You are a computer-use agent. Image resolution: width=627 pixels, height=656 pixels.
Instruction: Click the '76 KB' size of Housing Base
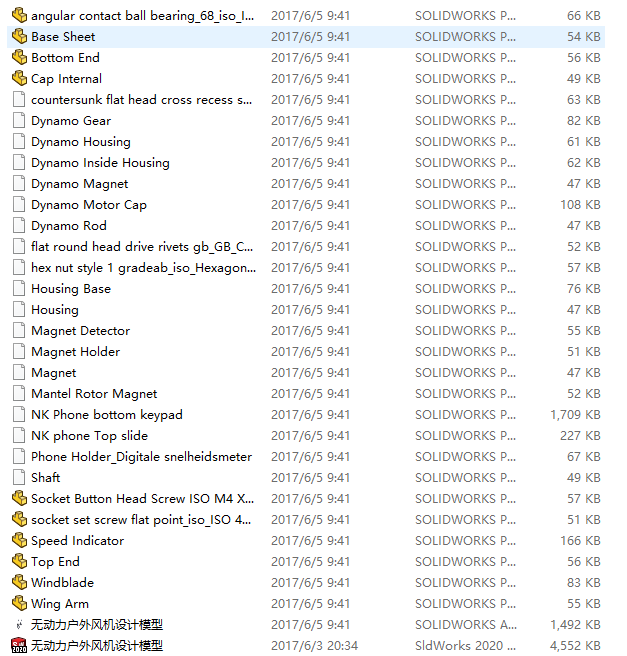583,289
